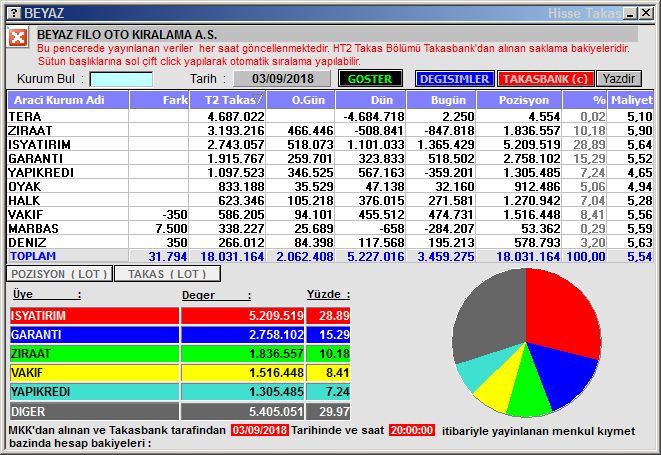Click Pozisyon value 912.486 for OYAK
The width and height of the screenshot is (661, 455).
click(537, 186)
